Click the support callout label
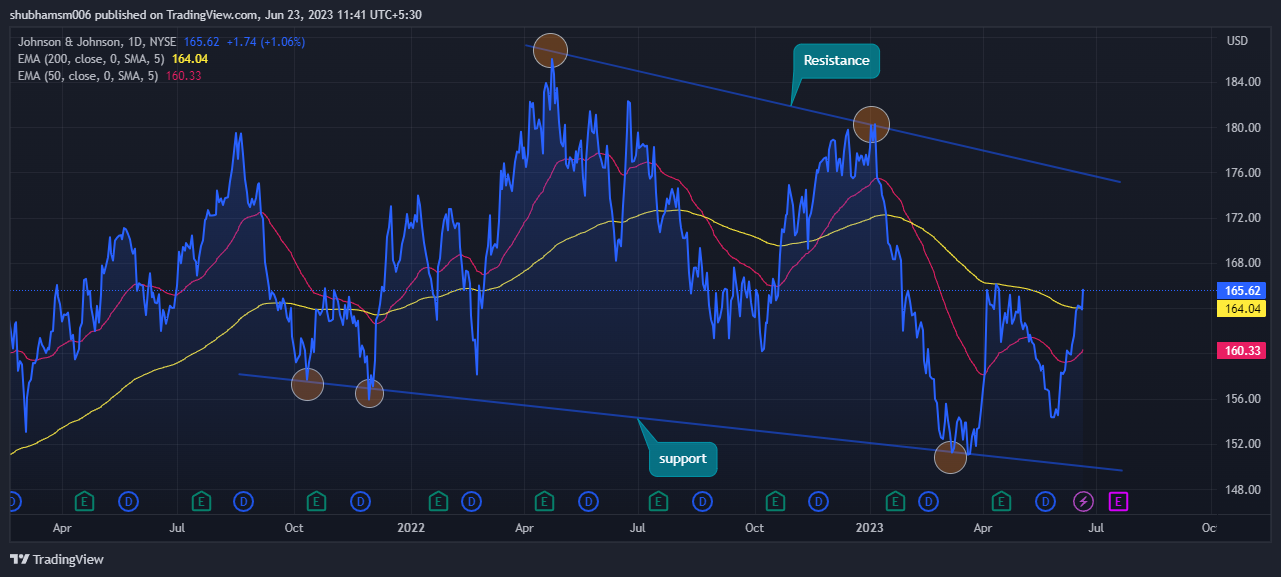Image resolution: width=1281 pixels, height=577 pixels. 683,459
